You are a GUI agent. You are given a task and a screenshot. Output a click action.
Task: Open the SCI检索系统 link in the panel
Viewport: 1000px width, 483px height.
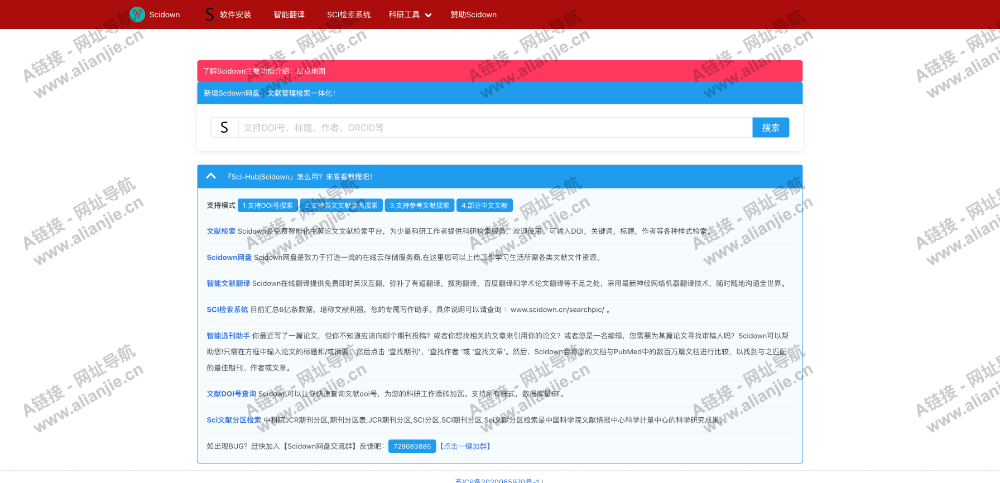[227, 309]
